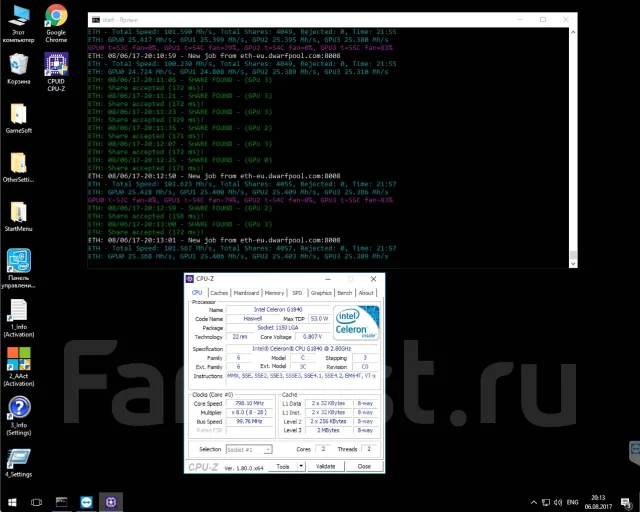Click the Socket 1150 LGA package field

click(278, 327)
